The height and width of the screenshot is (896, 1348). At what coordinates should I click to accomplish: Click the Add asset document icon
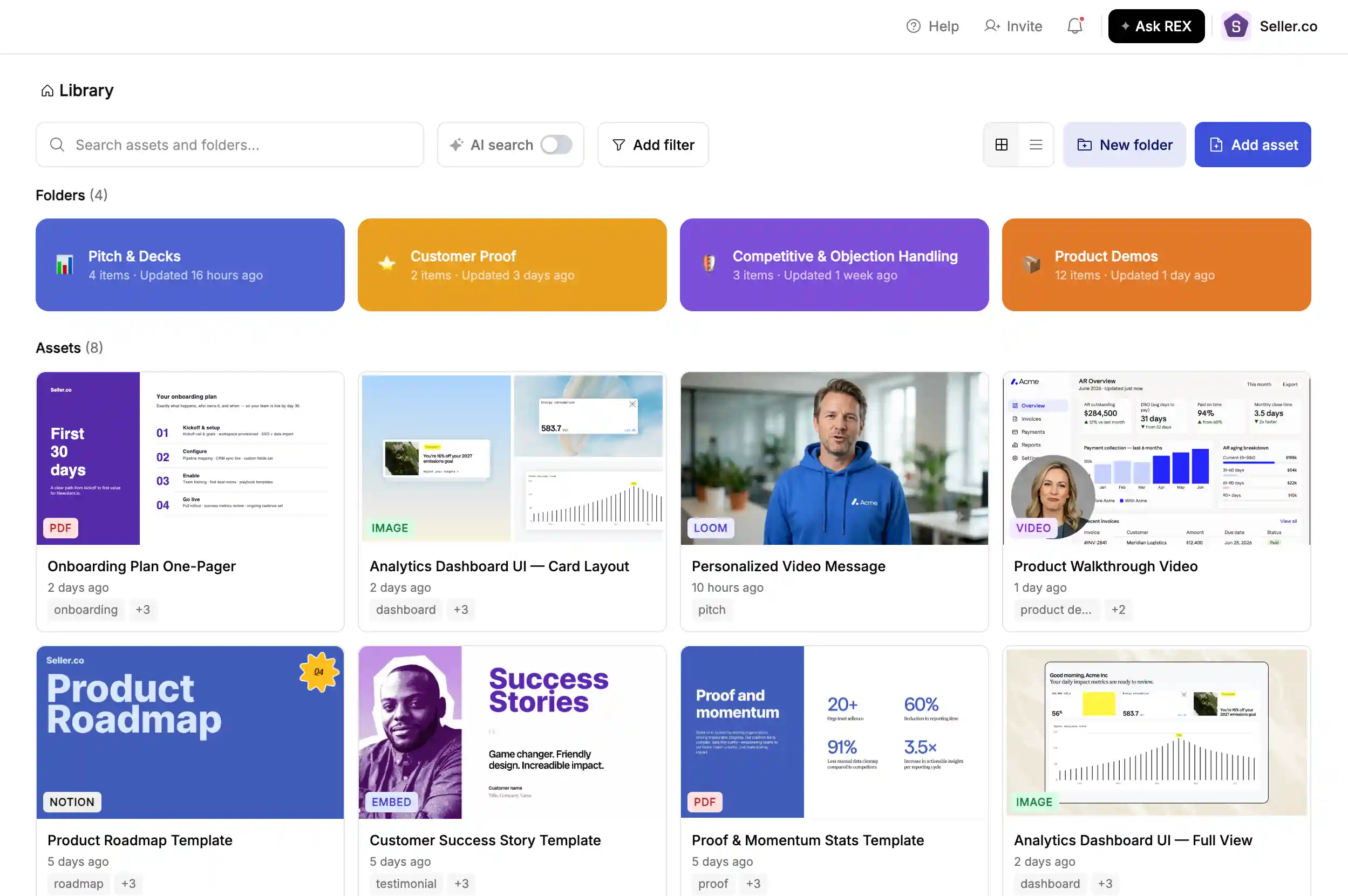[x=1216, y=145]
